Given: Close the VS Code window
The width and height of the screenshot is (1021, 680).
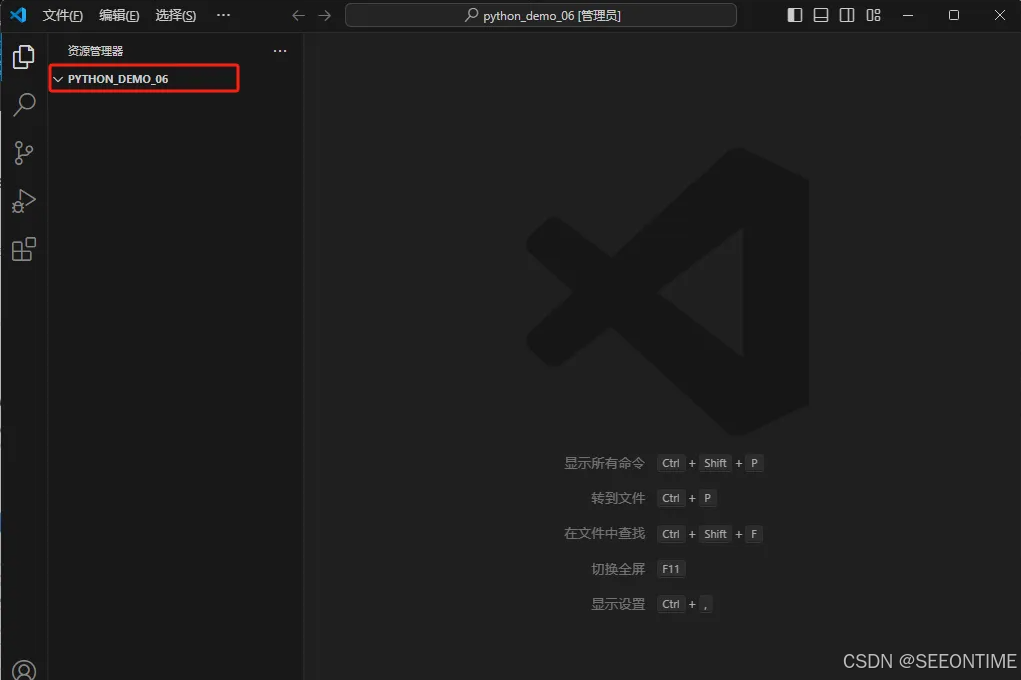Looking at the screenshot, I should coord(1000,15).
